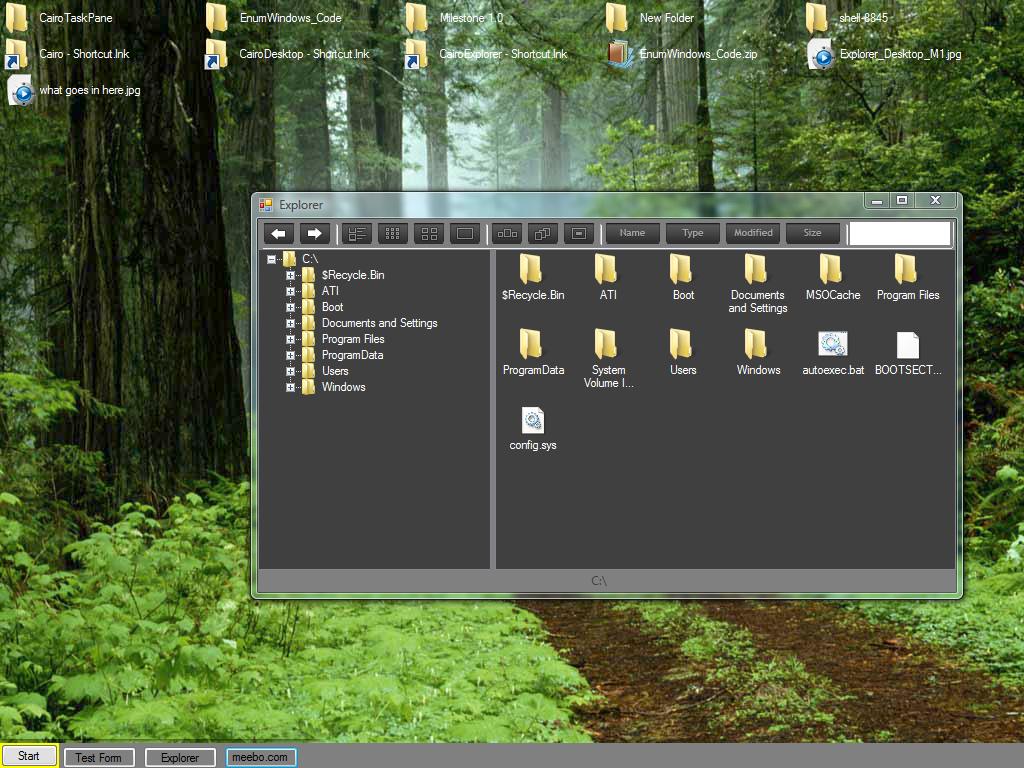Select the small icons grid view
1024x768 pixels.
point(392,233)
